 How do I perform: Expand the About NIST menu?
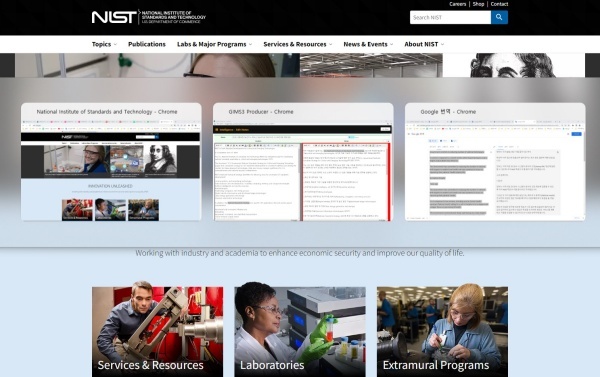coord(424,44)
